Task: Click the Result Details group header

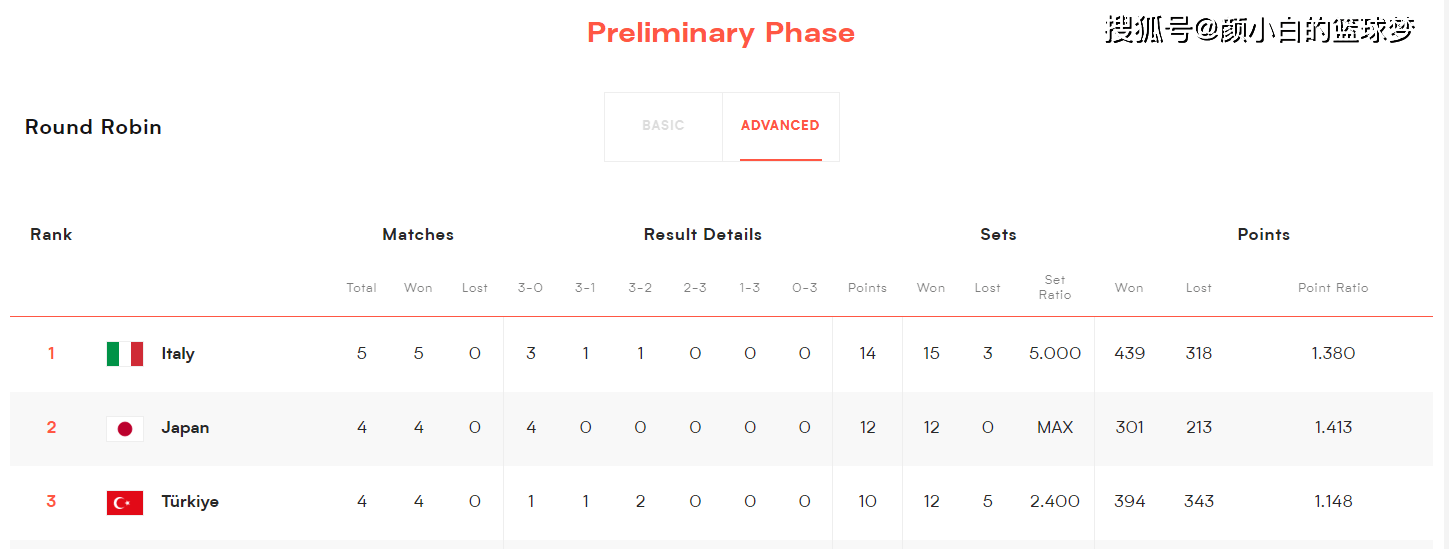Action: pos(702,235)
